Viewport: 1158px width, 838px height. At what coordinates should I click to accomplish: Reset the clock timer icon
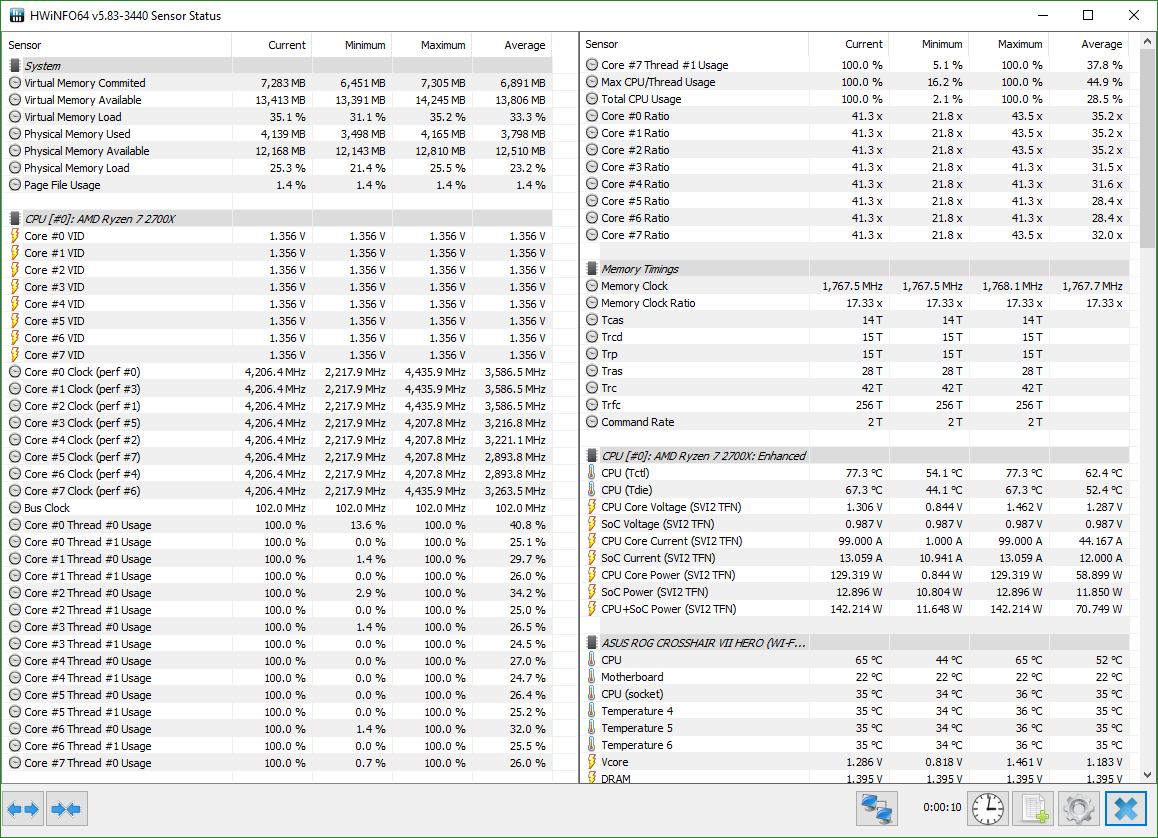(x=987, y=809)
